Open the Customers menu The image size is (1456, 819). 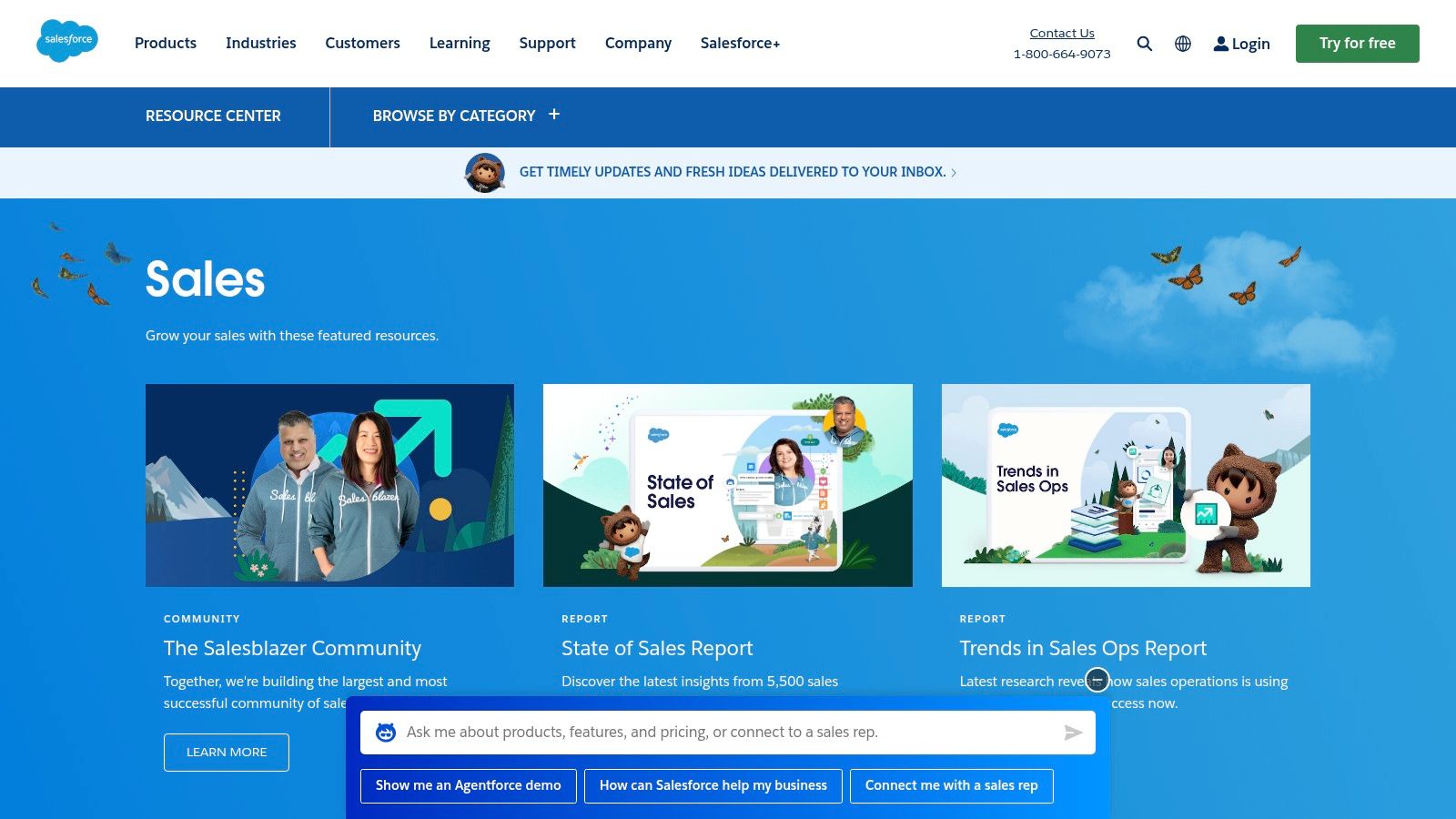point(363,43)
